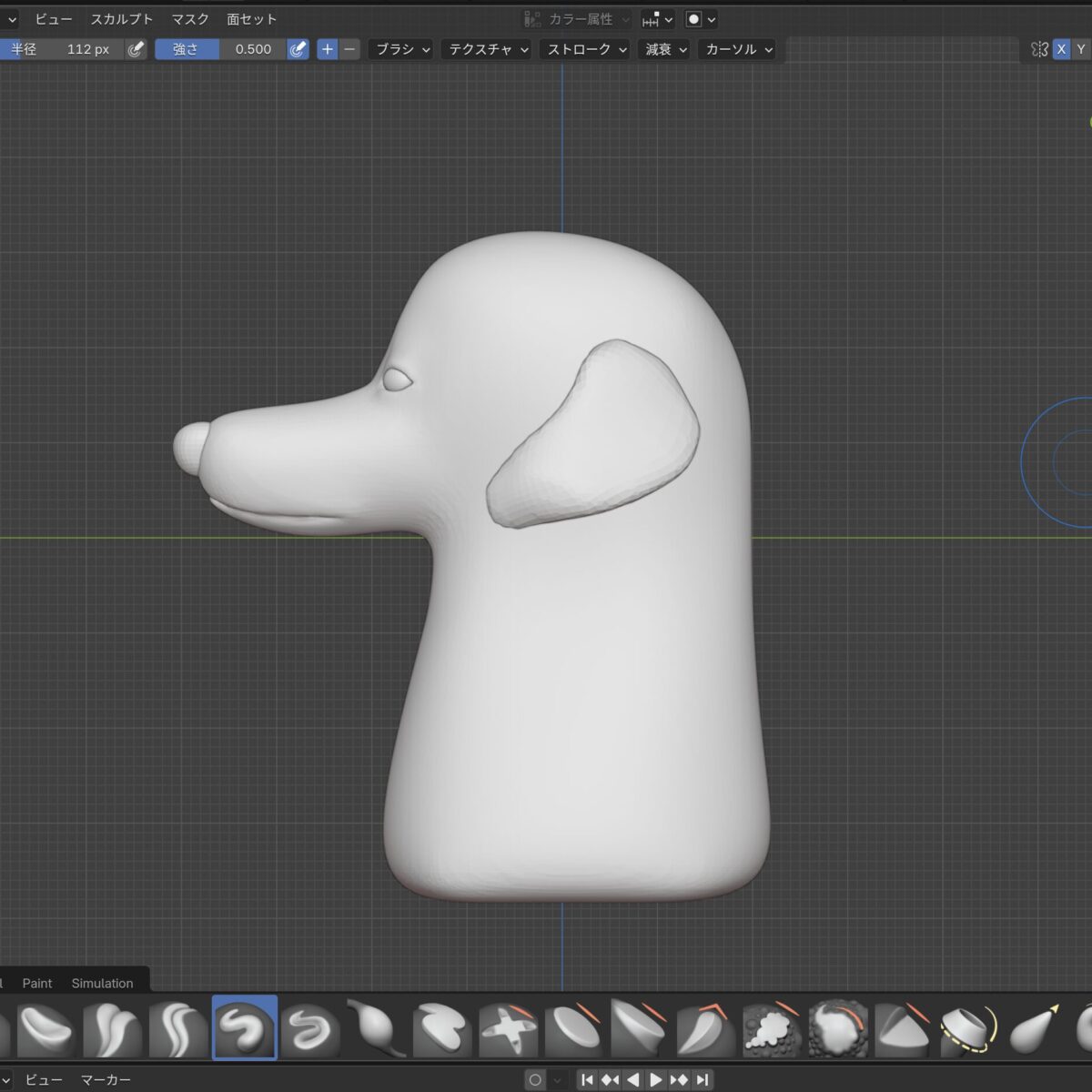
Task: Click the 強さ strength slider
Action: pos(220,49)
